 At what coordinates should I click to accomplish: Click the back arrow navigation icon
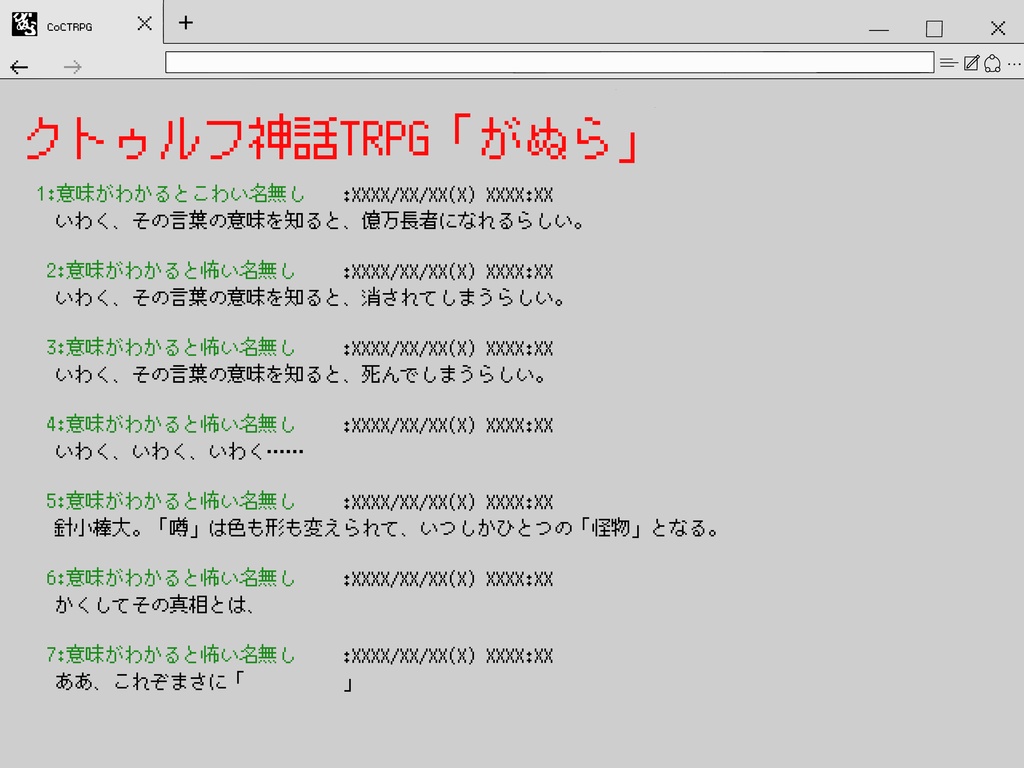19,67
